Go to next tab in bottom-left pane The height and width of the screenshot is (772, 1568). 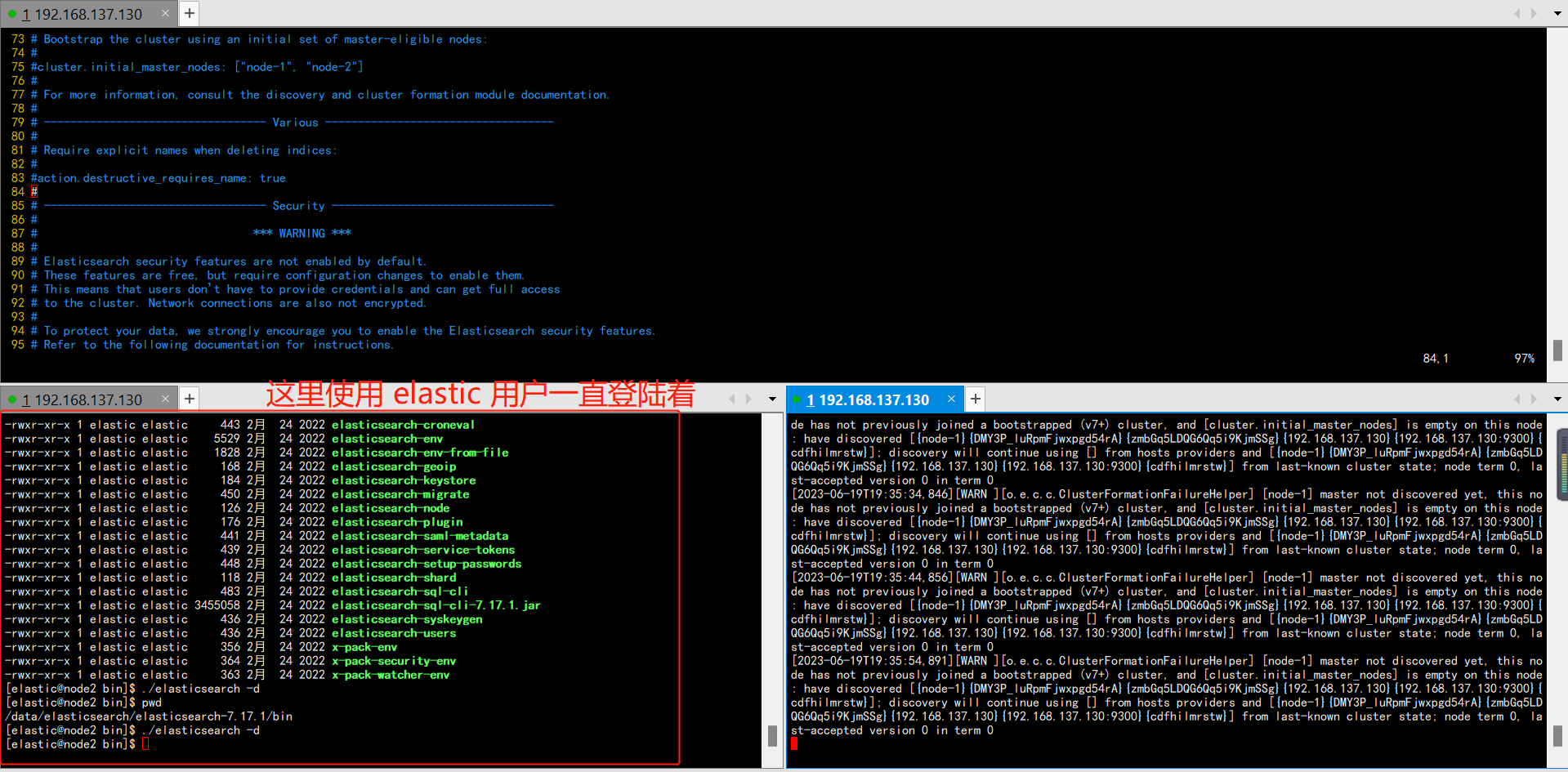748,399
